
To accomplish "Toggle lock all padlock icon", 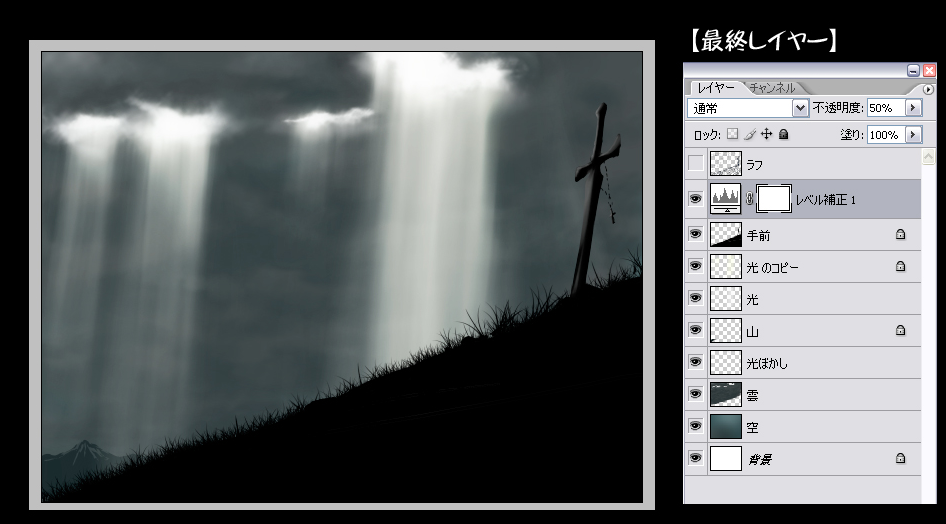I will 783,134.
